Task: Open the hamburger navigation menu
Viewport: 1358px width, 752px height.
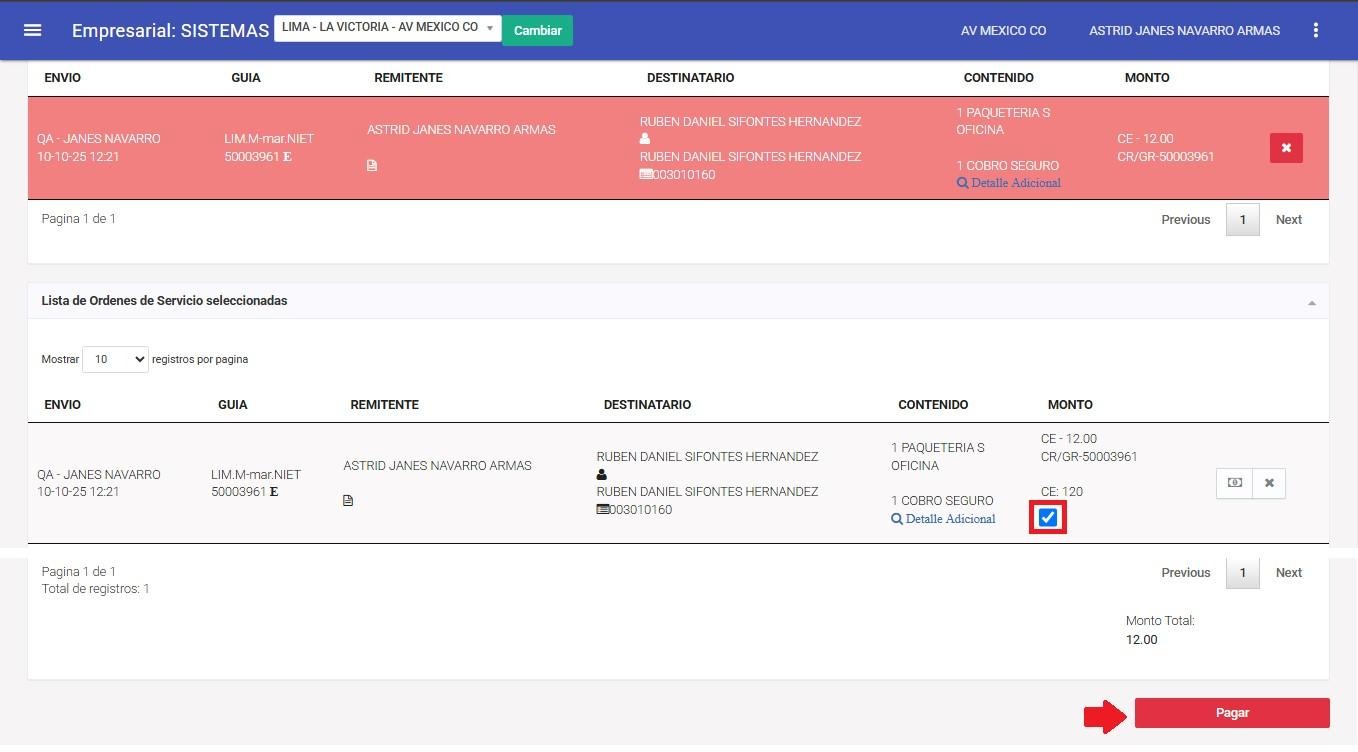Action: point(32,30)
